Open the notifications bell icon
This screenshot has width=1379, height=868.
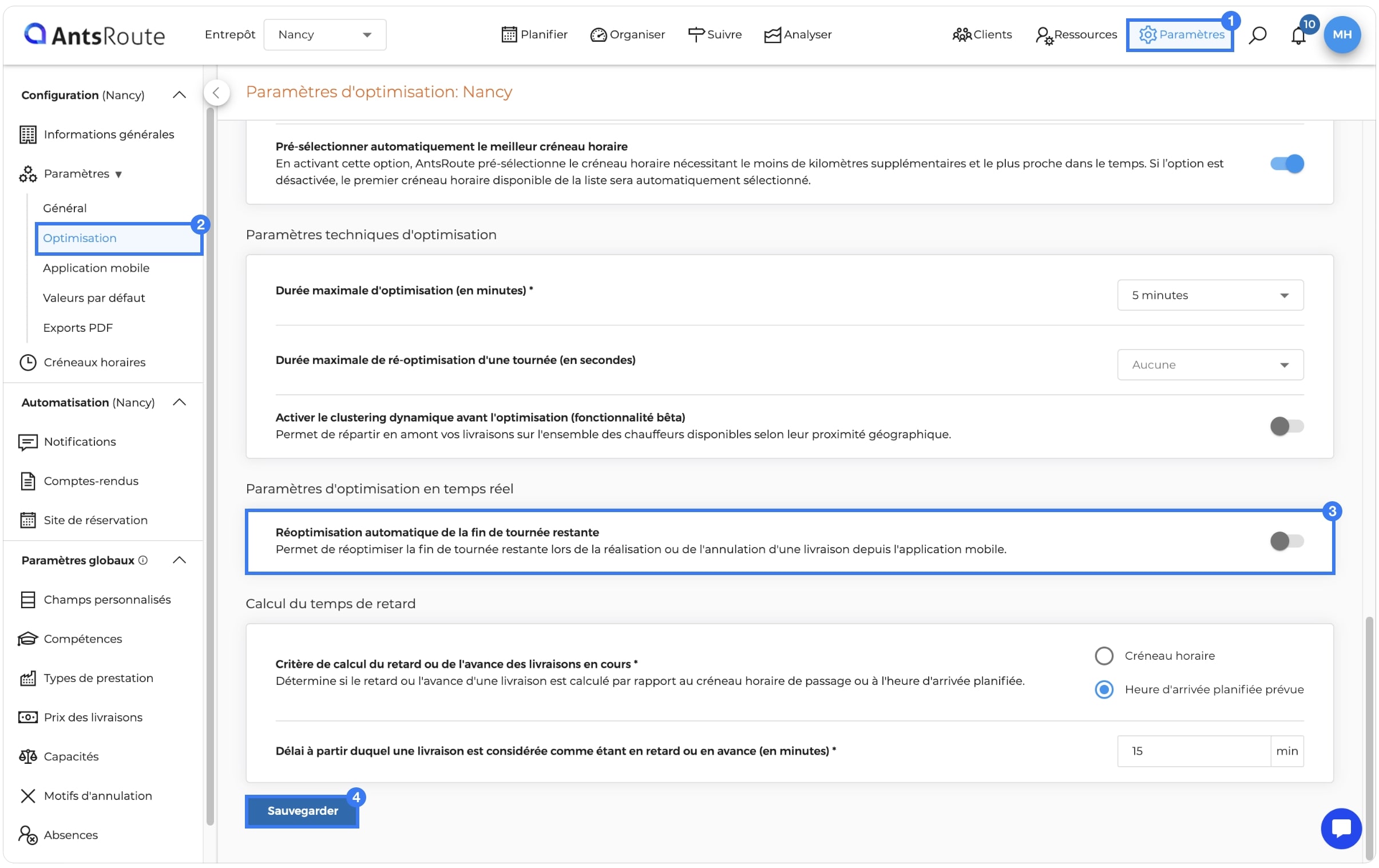pos(1298,35)
